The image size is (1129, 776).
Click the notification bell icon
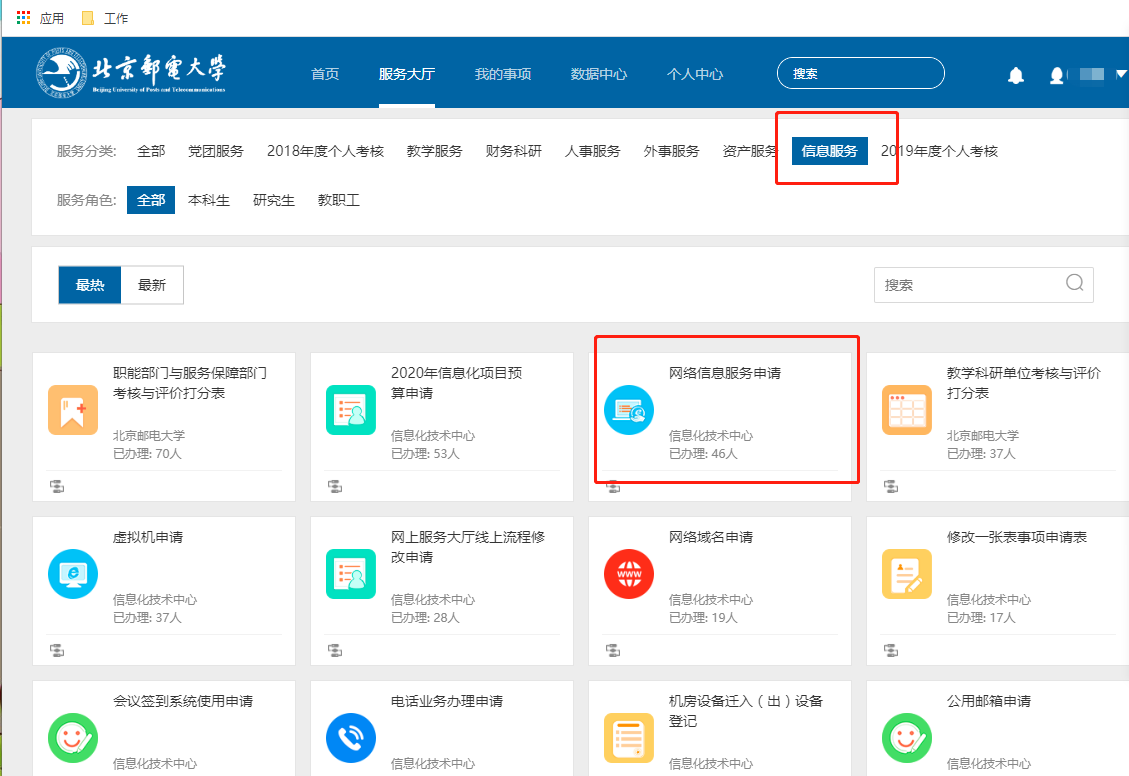1015,75
